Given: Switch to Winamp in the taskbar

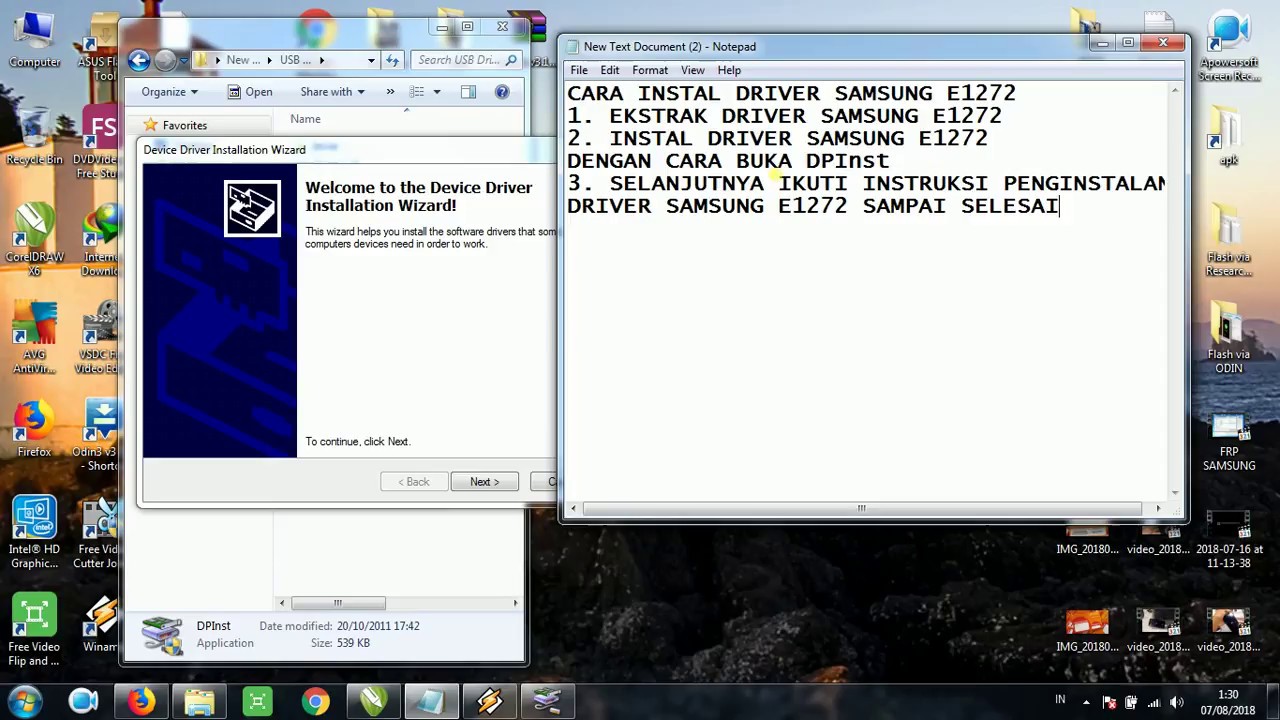Looking at the screenshot, I should pyautogui.click(x=490, y=702).
